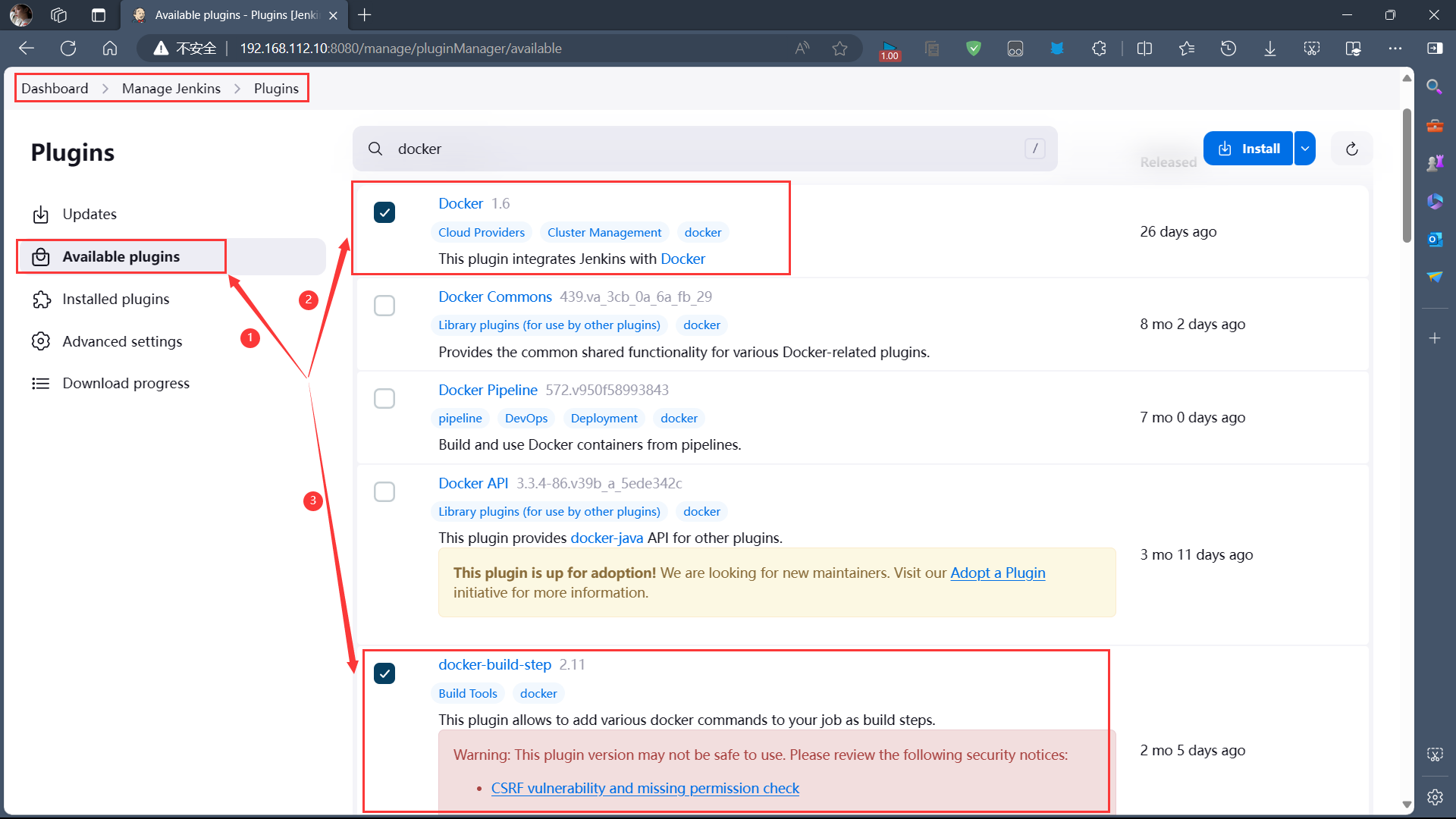Open Outlook icon in Edge sidebar
The image size is (1456, 819).
pyautogui.click(x=1434, y=240)
